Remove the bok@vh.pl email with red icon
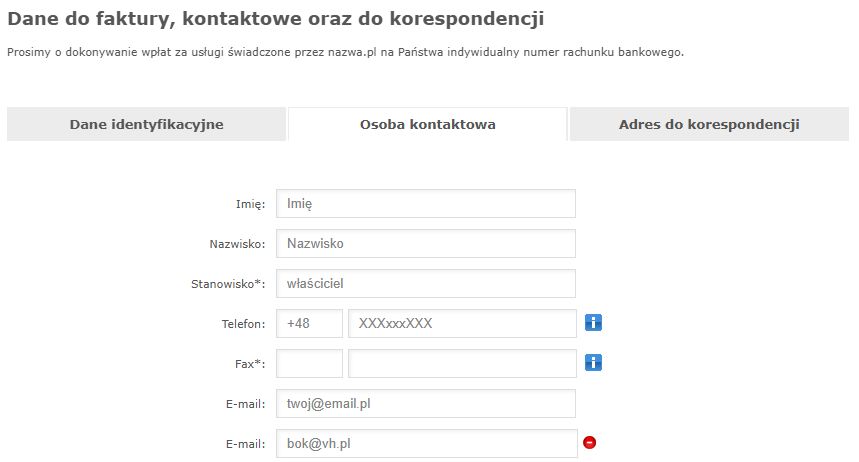This screenshot has height=462, width=859. [589, 443]
